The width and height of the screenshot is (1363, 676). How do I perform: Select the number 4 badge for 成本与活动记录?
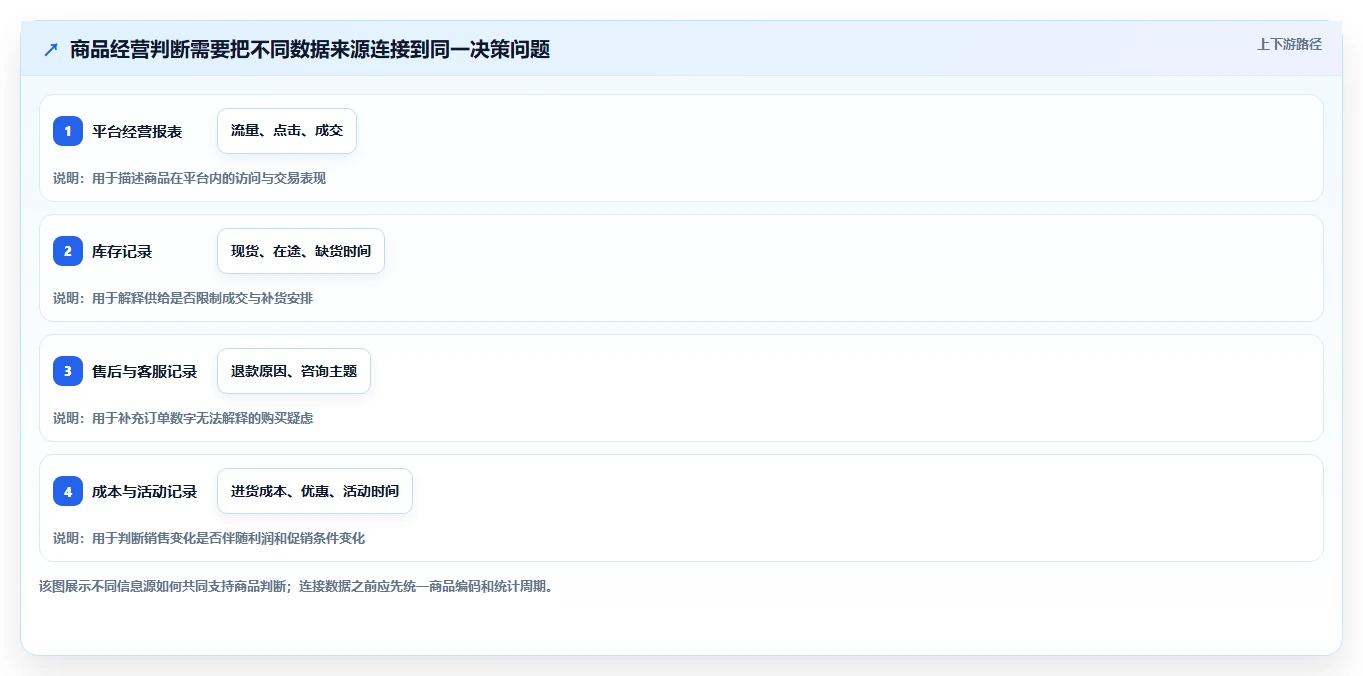coord(68,491)
